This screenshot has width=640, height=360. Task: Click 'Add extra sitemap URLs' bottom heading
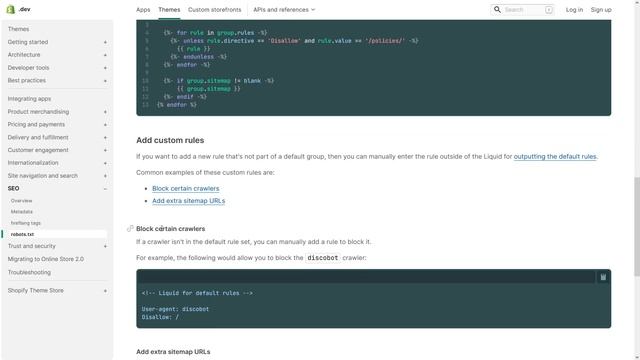pos(173,352)
